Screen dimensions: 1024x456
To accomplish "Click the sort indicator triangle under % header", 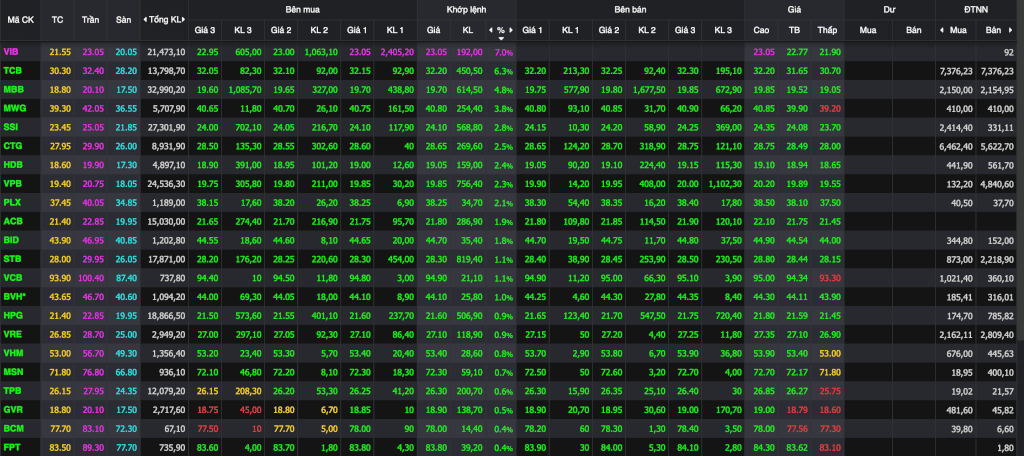I will (501, 38).
